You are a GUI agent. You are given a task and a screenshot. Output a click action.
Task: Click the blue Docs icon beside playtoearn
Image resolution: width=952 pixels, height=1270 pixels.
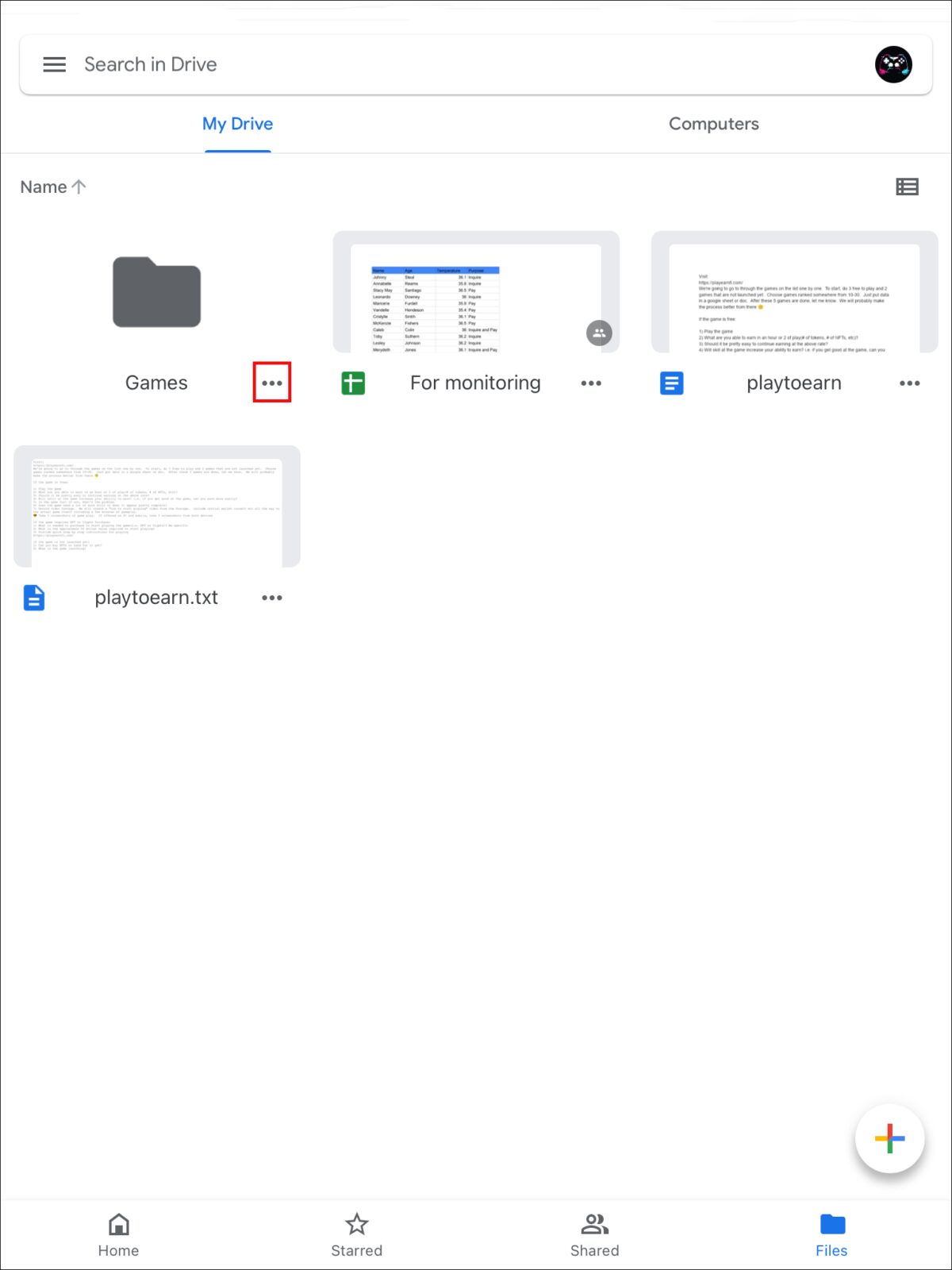pyautogui.click(x=671, y=383)
